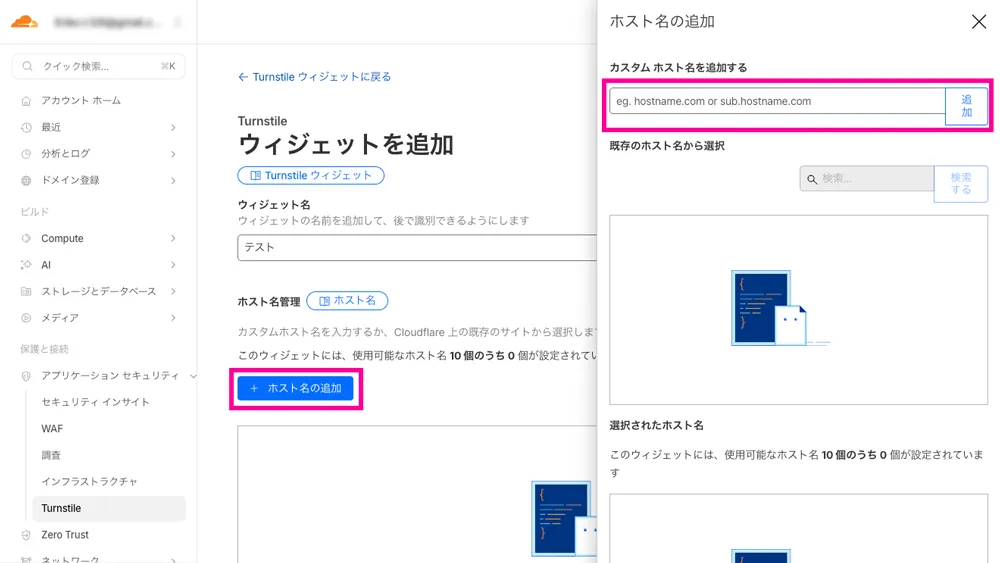
Task: Click the Zero Trust shield icon
Action: 26,535
